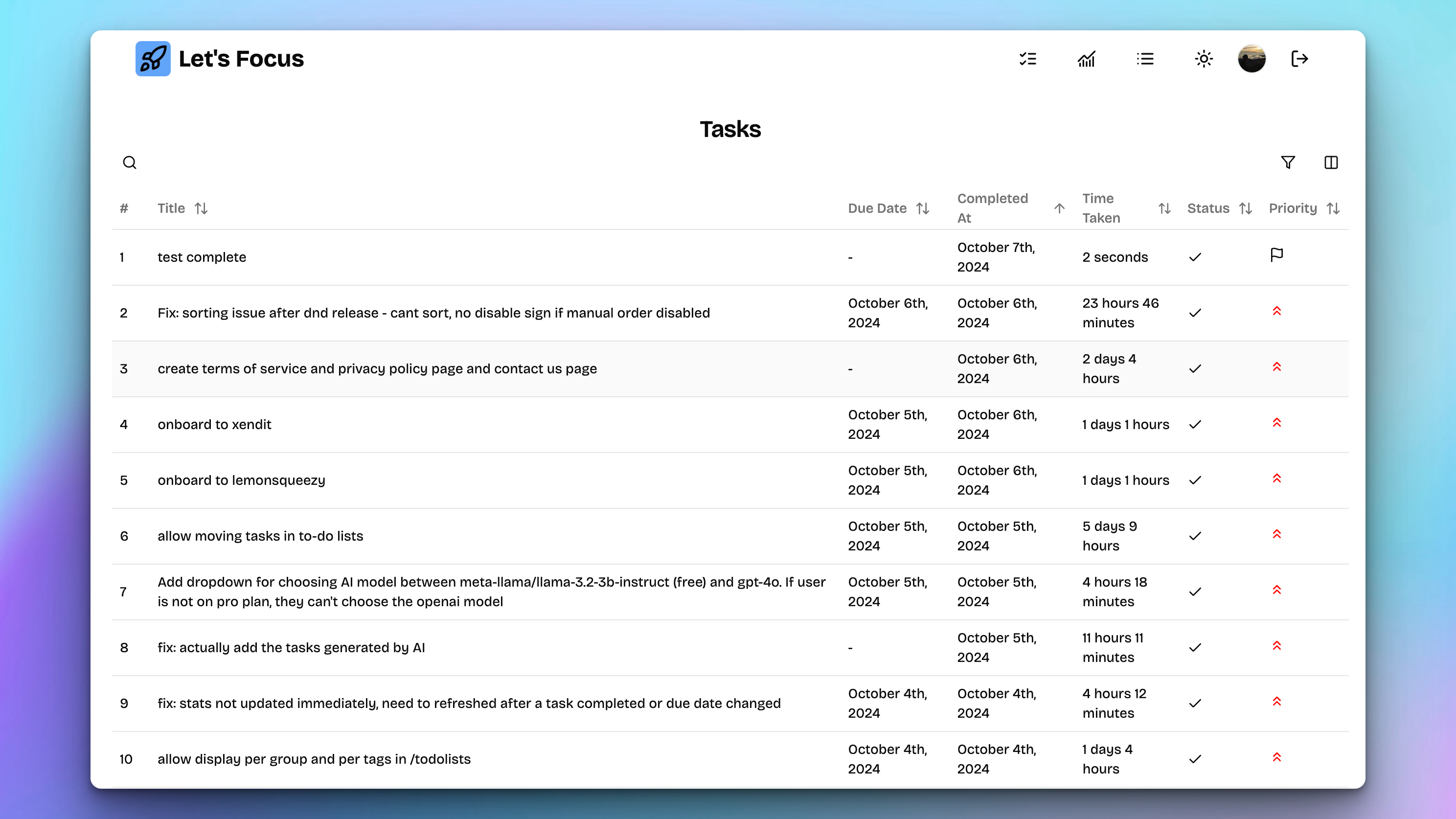Sort by Completed At column arrow
The image size is (1456, 819).
click(x=1059, y=208)
